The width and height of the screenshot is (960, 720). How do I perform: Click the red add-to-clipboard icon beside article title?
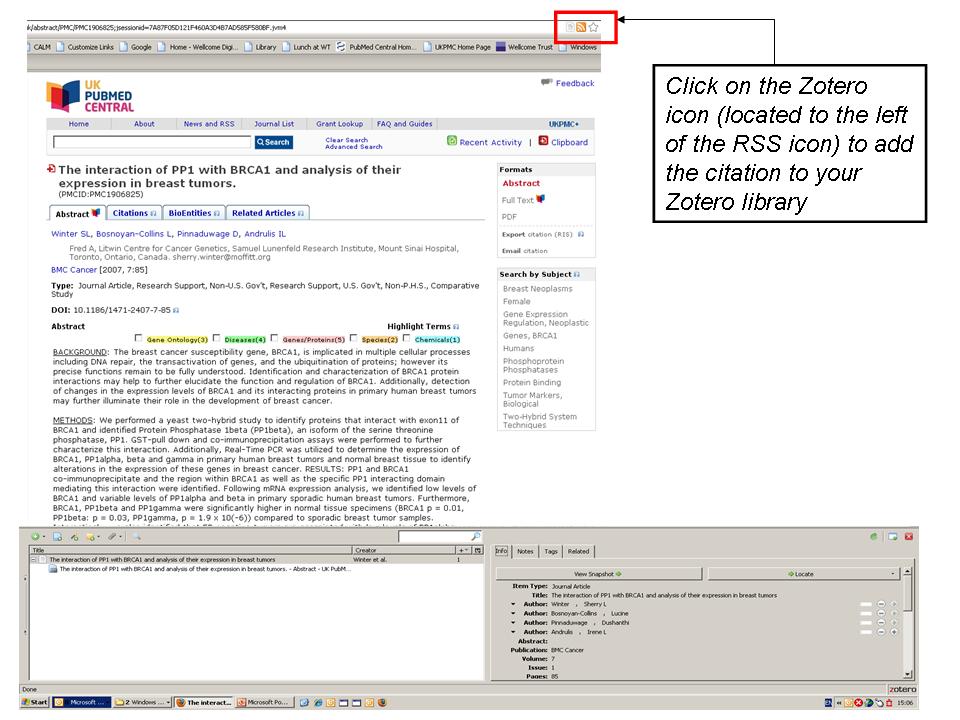coord(51,170)
